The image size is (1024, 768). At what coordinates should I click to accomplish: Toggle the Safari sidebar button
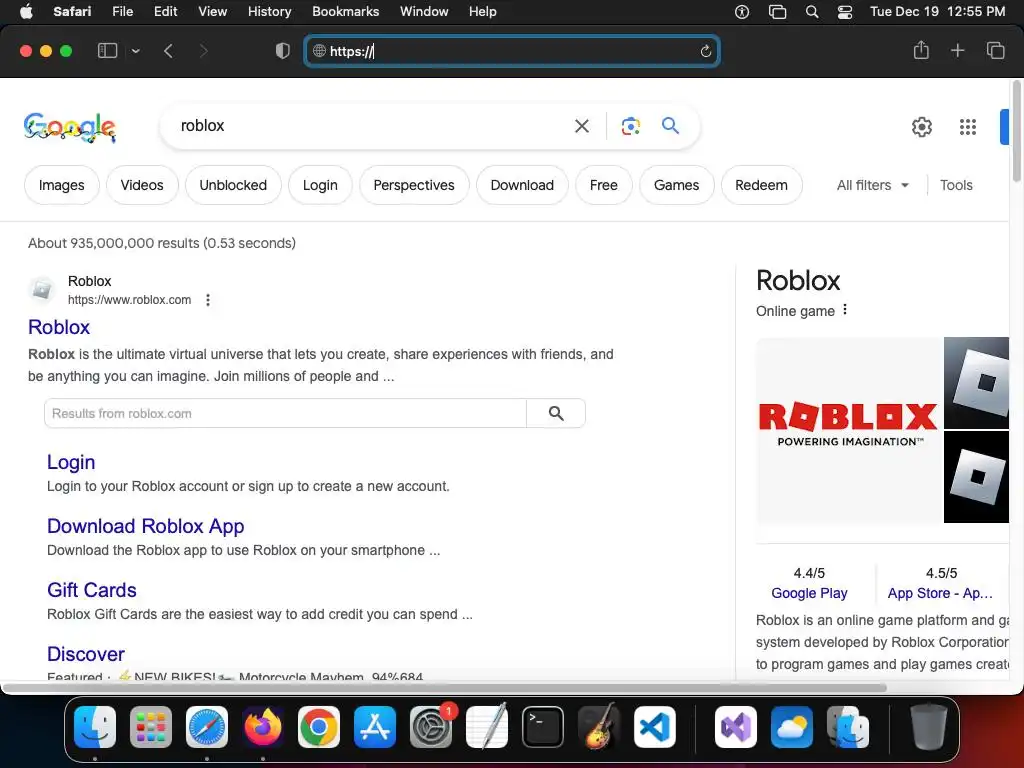(x=107, y=51)
